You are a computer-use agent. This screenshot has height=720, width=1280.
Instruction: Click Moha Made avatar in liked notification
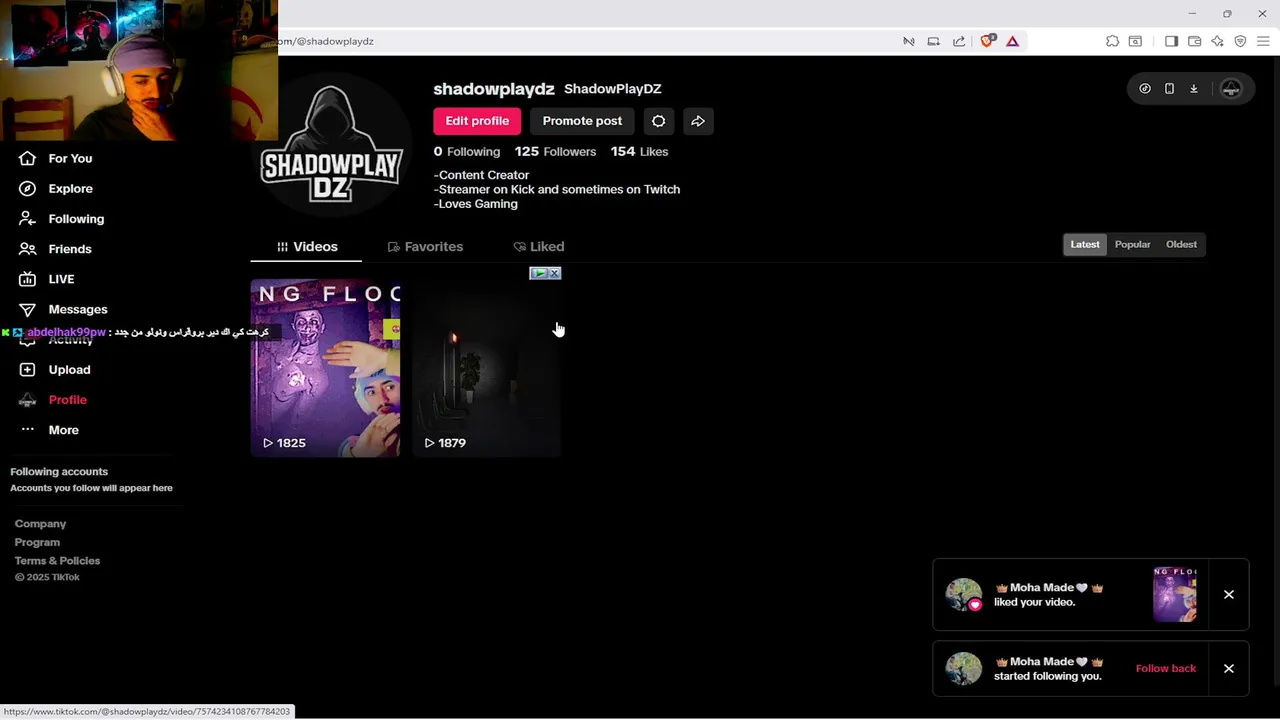(x=963, y=594)
